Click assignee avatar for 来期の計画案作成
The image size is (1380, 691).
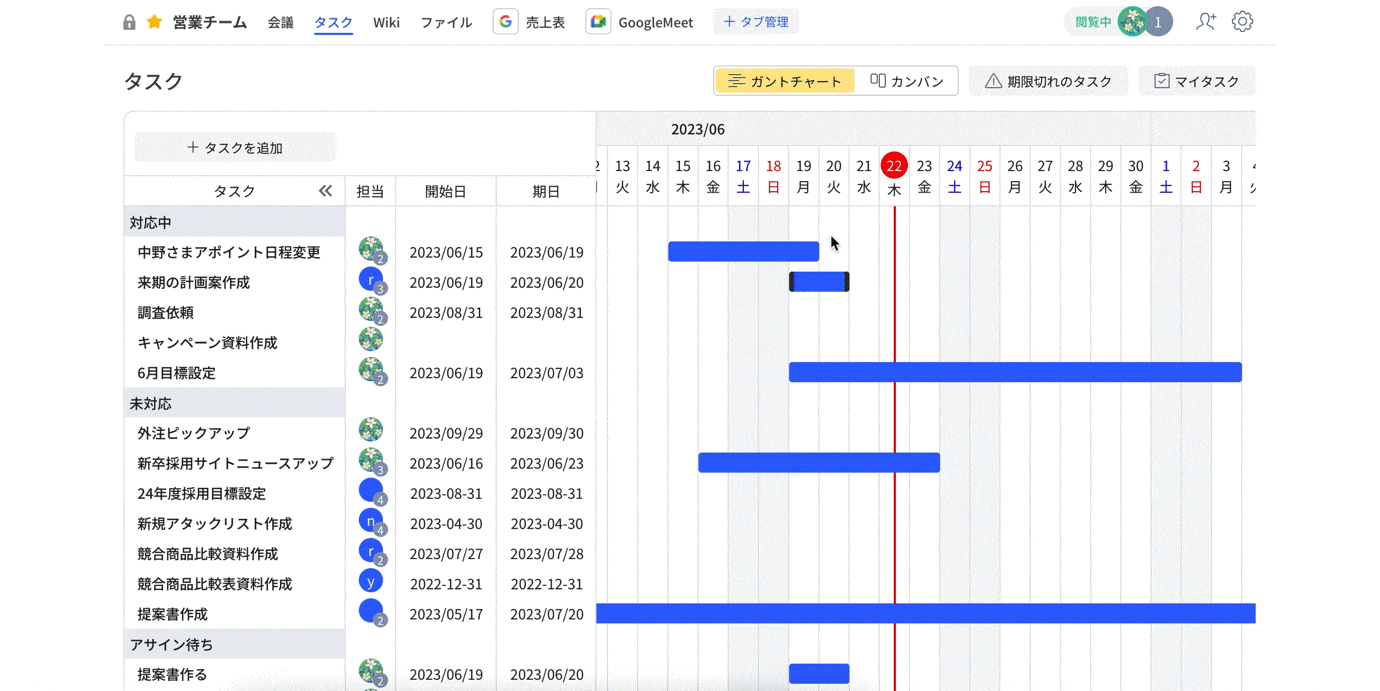click(x=371, y=281)
